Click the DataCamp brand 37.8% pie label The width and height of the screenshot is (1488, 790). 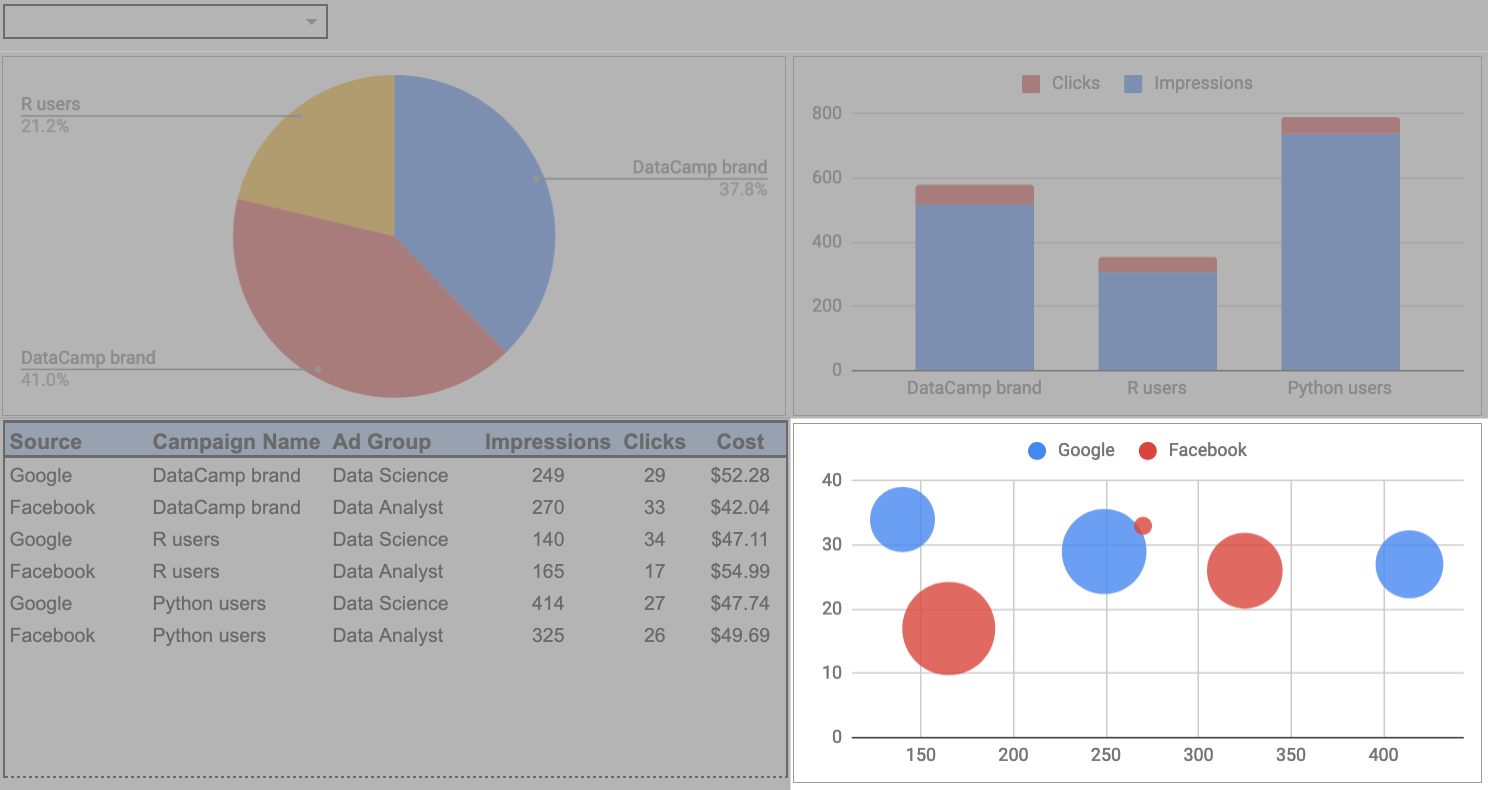pos(700,178)
